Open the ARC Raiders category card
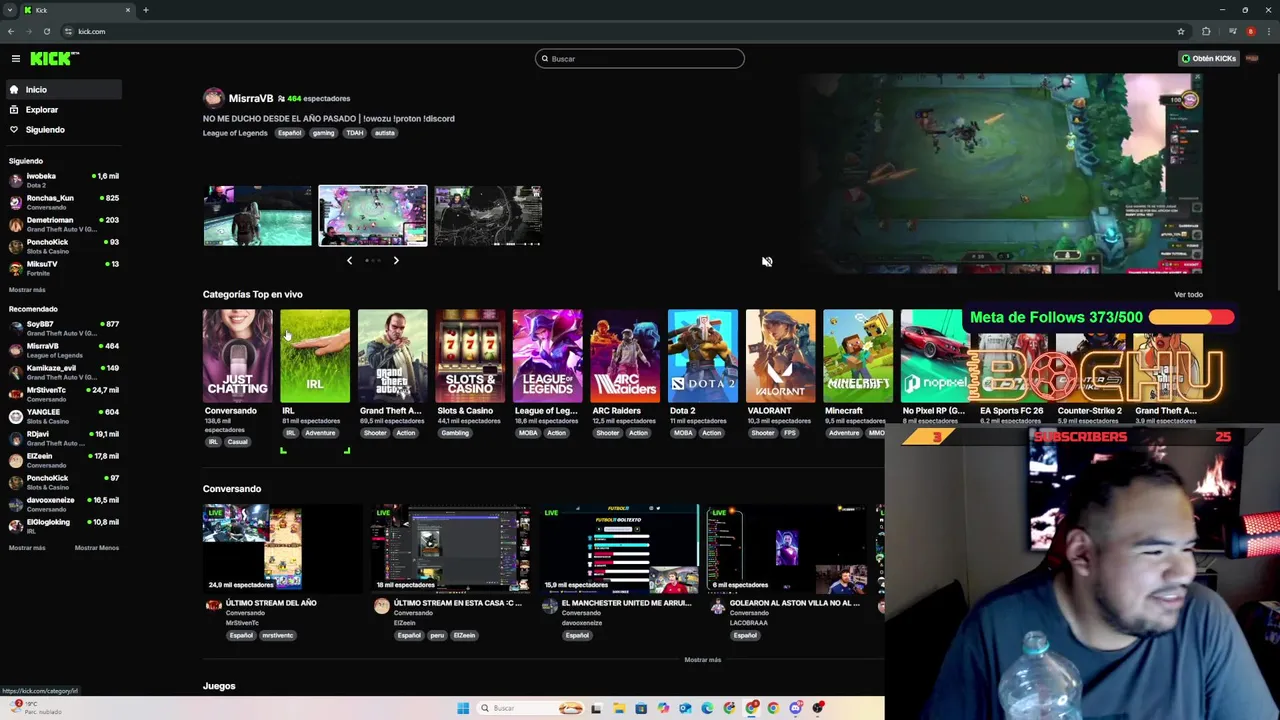 (x=625, y=356)
